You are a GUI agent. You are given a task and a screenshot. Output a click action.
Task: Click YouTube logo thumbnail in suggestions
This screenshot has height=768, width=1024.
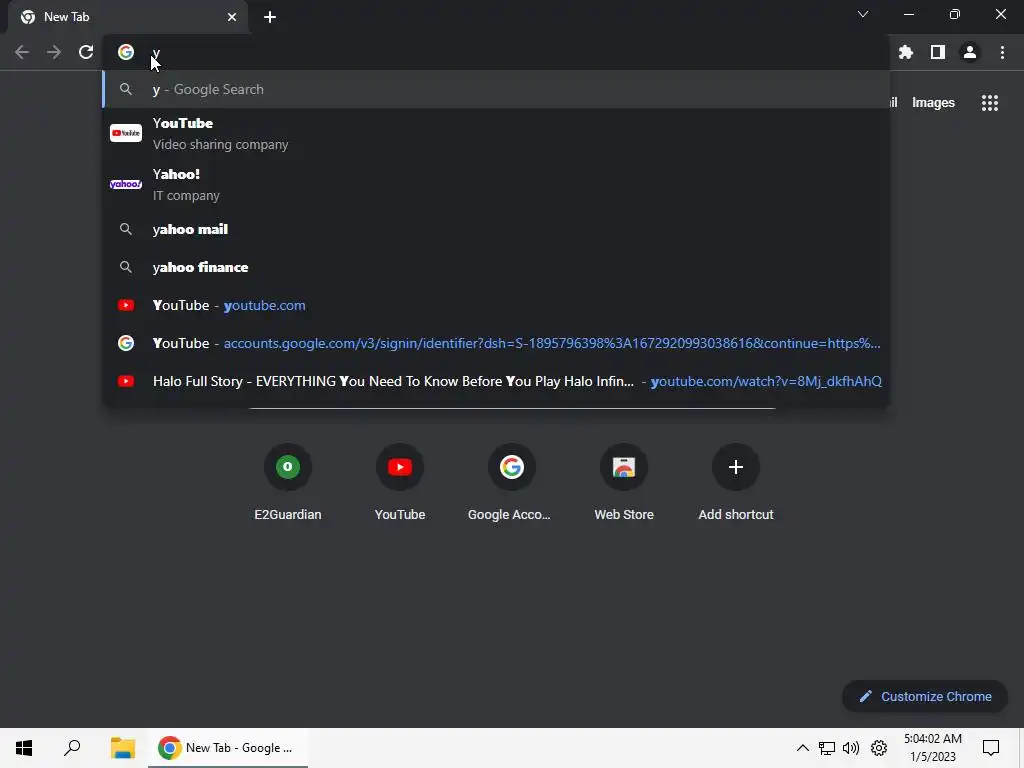tap(126, 133)
